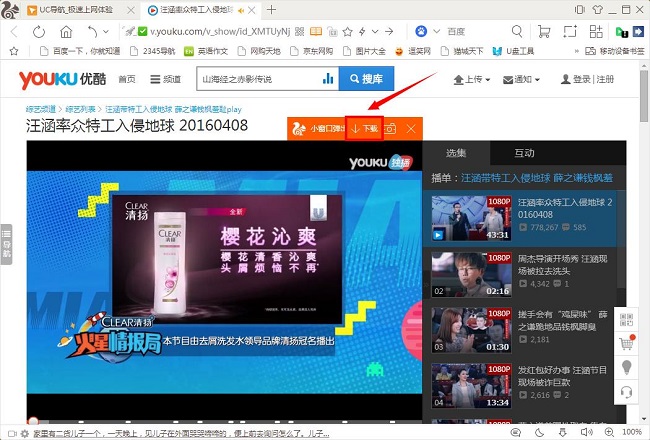The image size is (650, 440).
Task: Go to Youku 首页 home page
Action: tap(127, 79)
